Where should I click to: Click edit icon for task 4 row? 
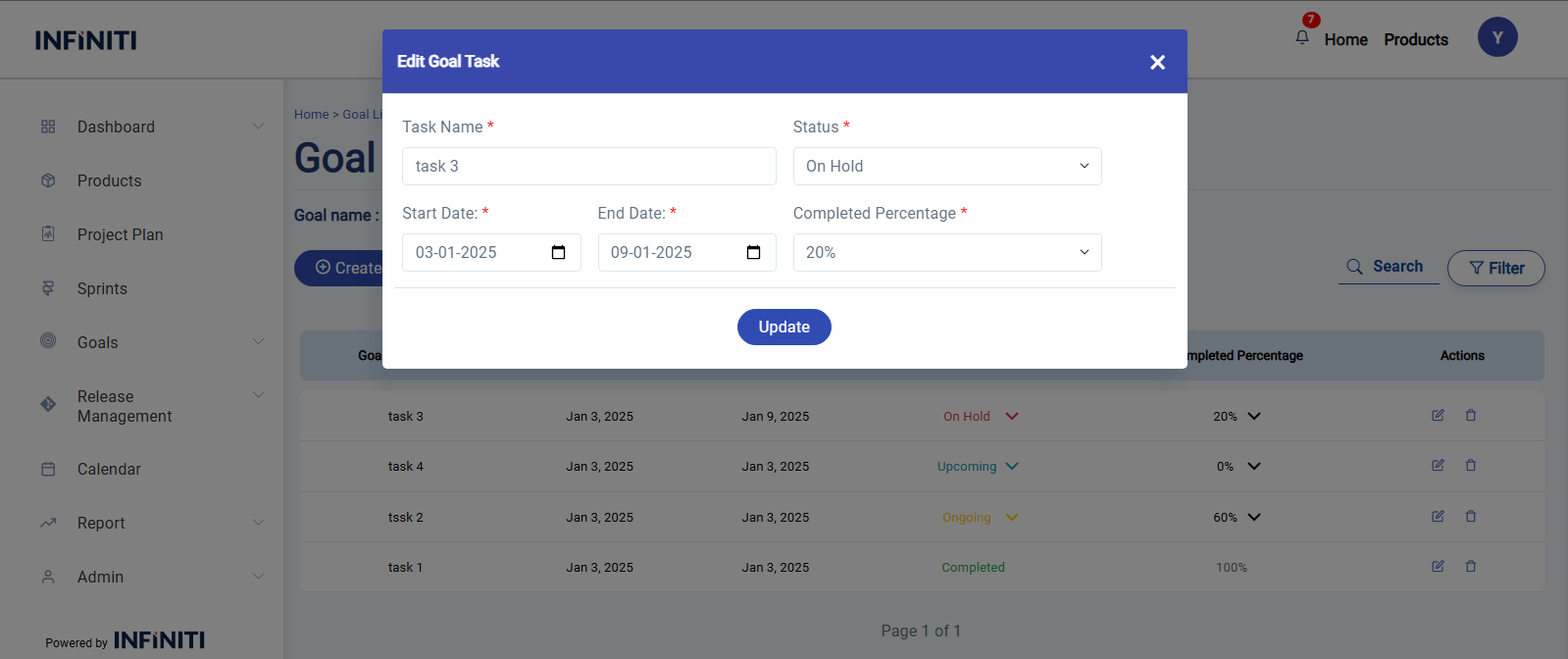1438,466
